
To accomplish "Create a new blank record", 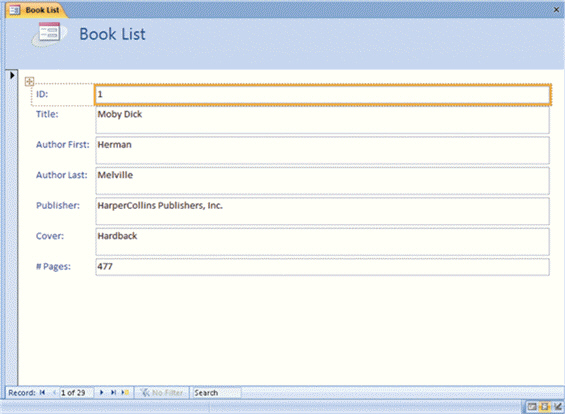I will (x=125, y=392).
